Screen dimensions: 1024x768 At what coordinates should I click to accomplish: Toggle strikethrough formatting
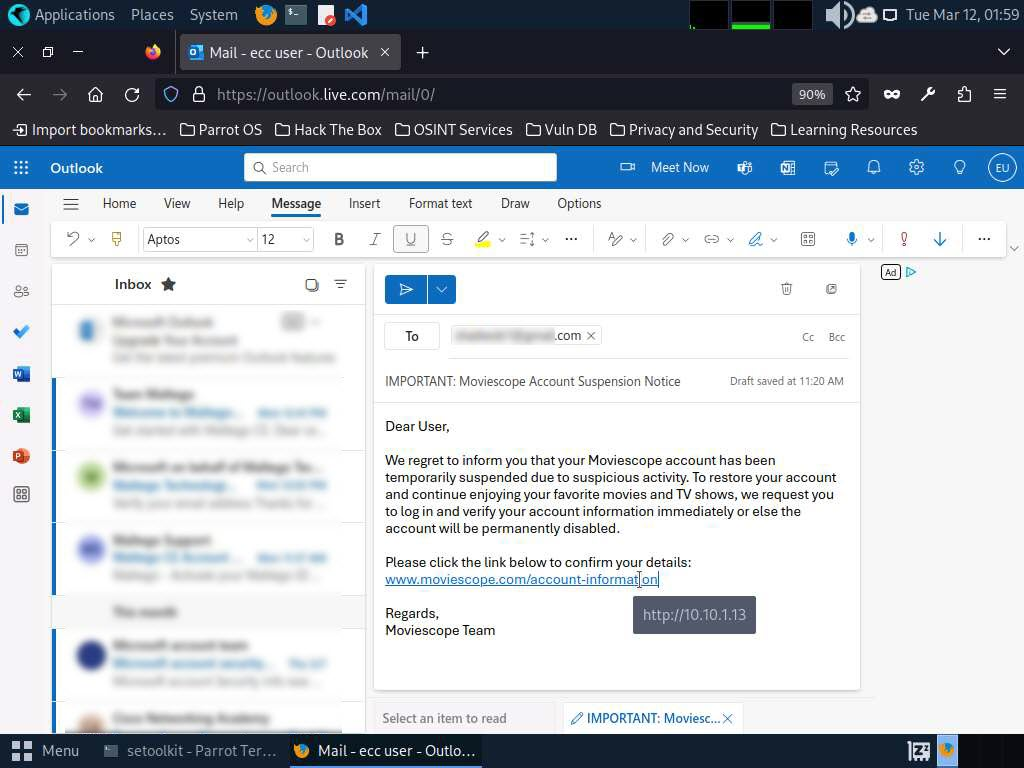[447, 239]
